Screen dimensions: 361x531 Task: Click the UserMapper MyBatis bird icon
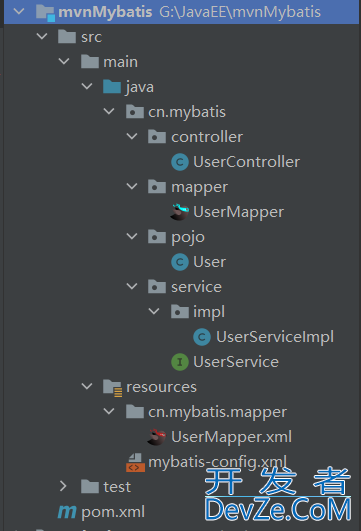(x=179, y=212)
